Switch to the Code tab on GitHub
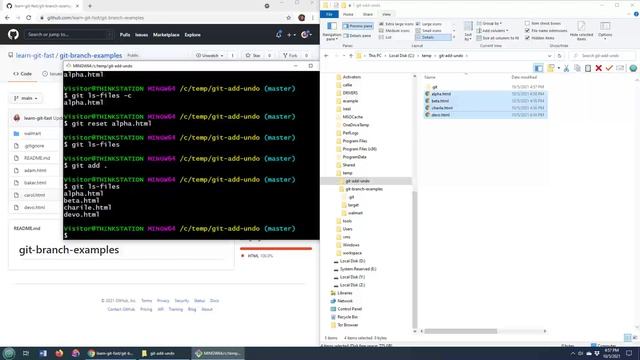 (22, 74)
